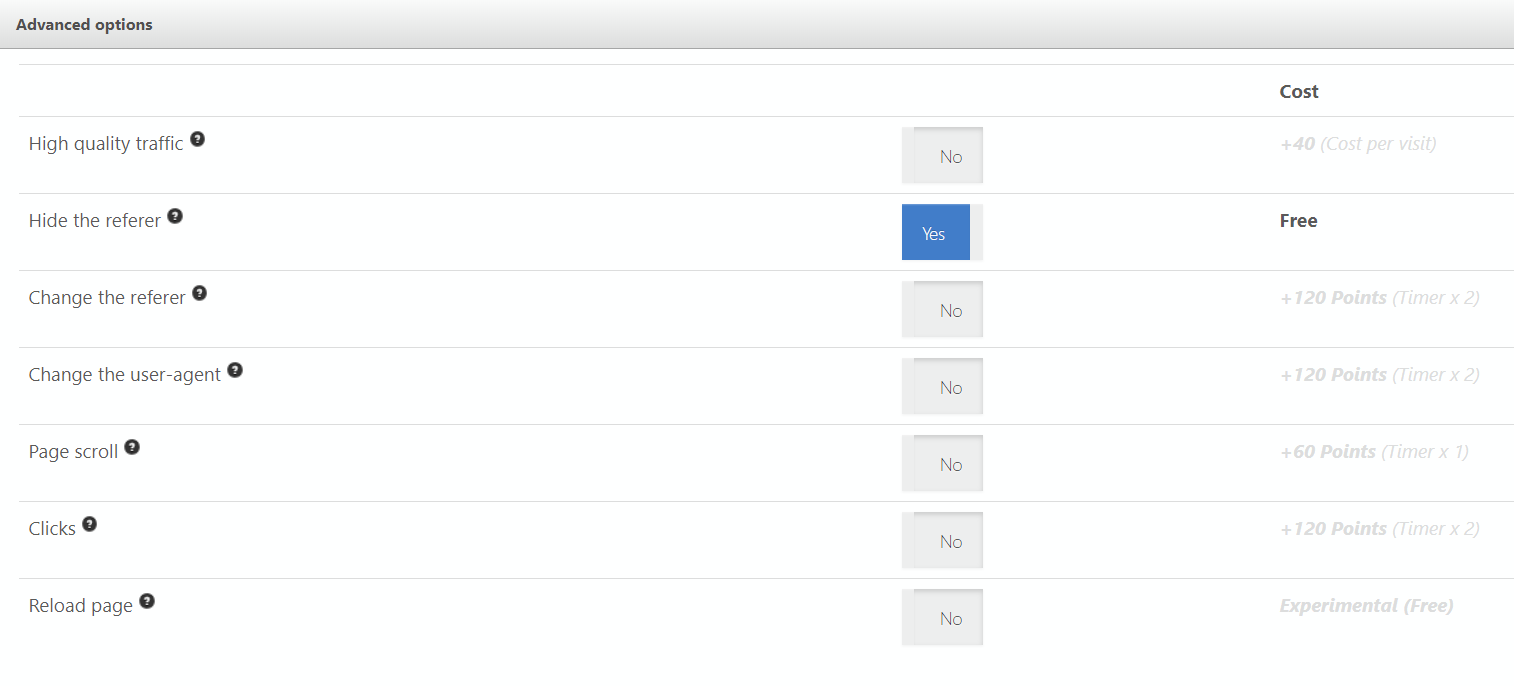
Task: Open help icon beside High quality traffic
Action: [x=198, y=139]
